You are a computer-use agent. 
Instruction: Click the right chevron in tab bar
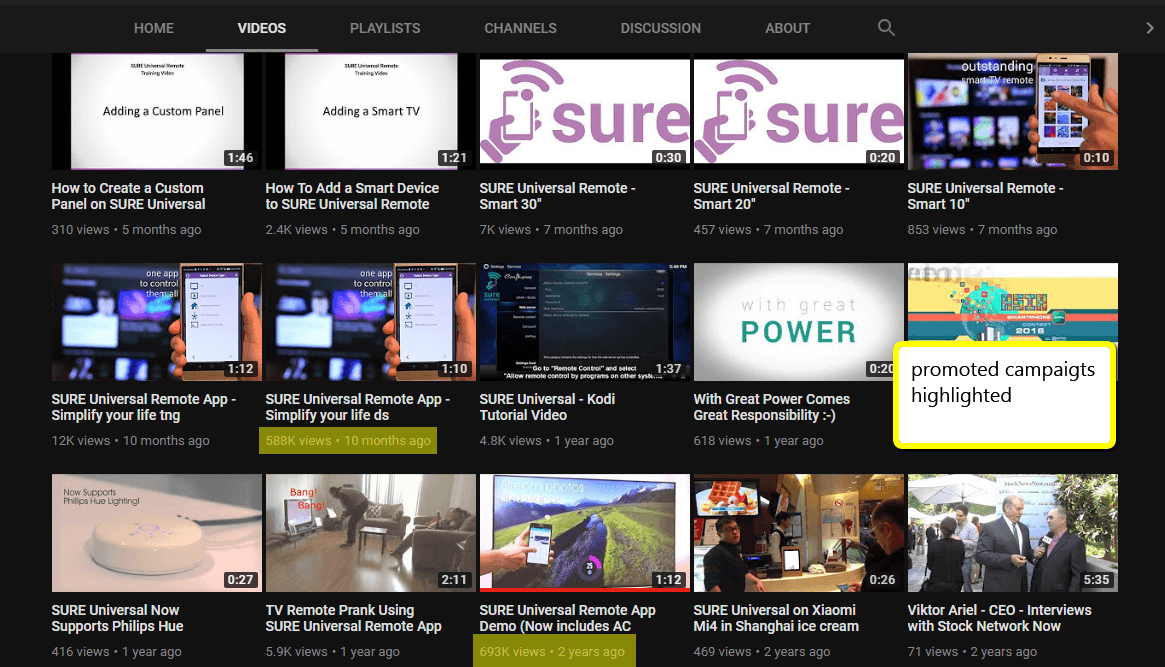(1149, 27)
